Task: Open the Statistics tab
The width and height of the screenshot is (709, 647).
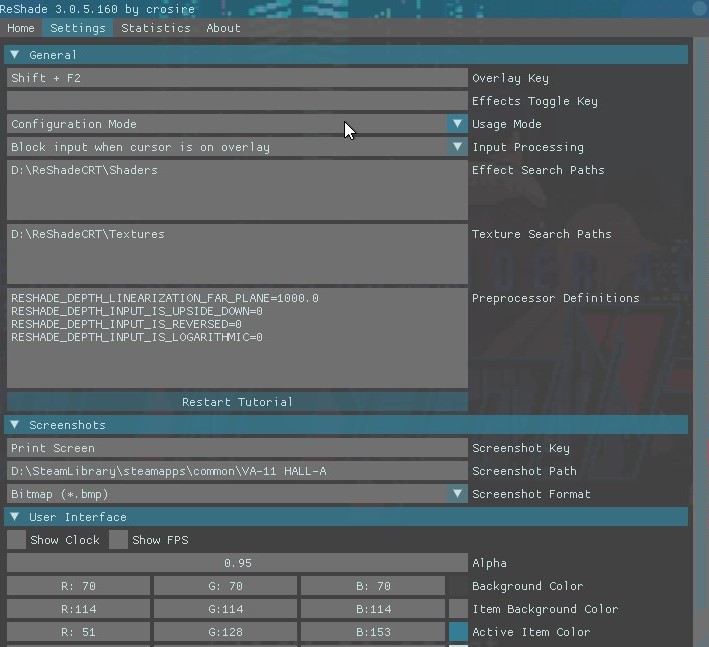Action: [x=156, y=28]
